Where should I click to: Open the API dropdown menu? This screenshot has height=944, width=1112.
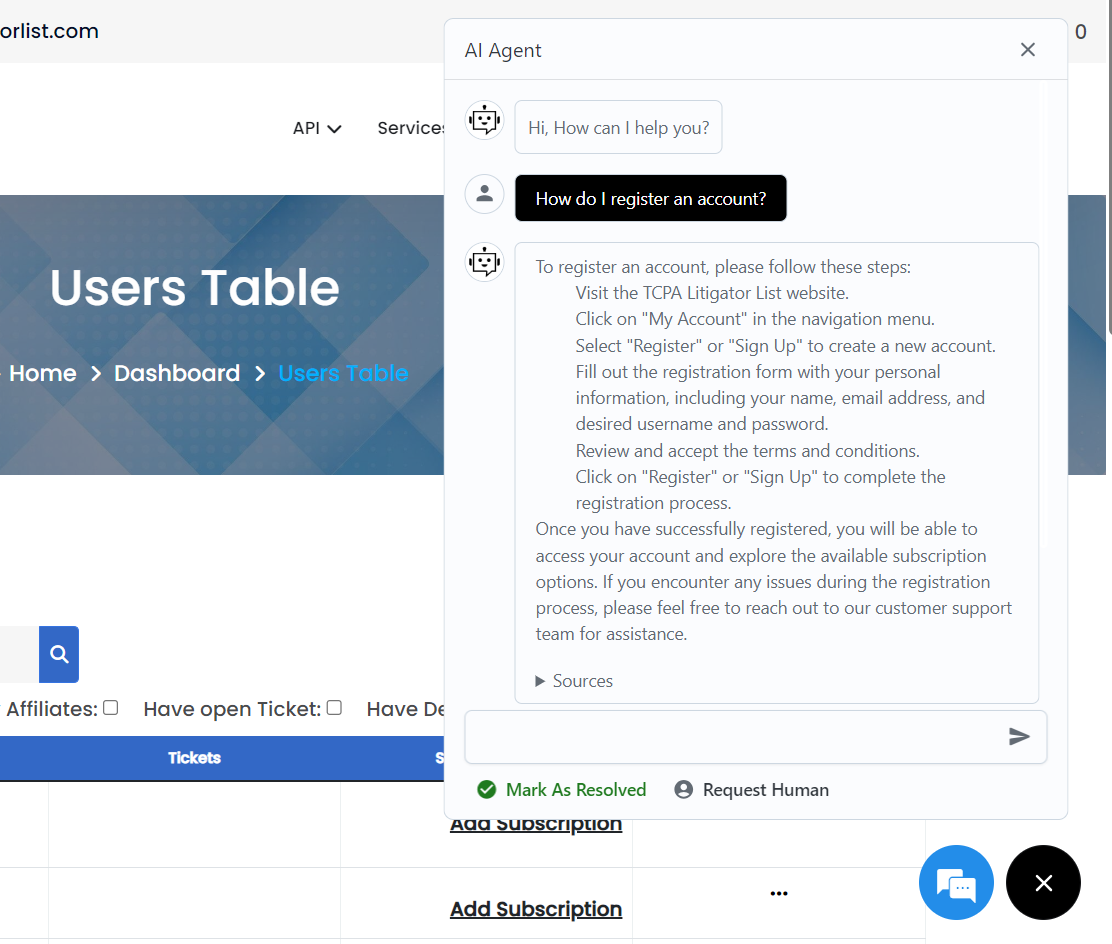[317, 128]
